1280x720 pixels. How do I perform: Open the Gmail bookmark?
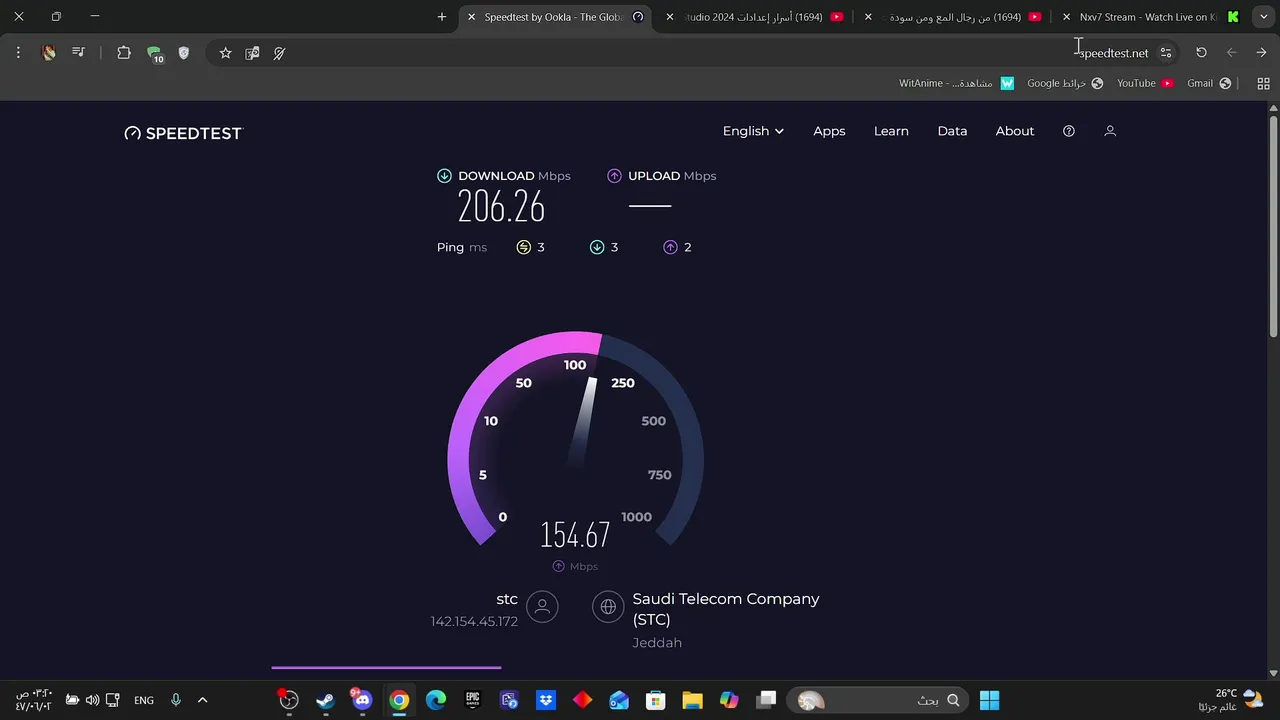pos(1209,83)
